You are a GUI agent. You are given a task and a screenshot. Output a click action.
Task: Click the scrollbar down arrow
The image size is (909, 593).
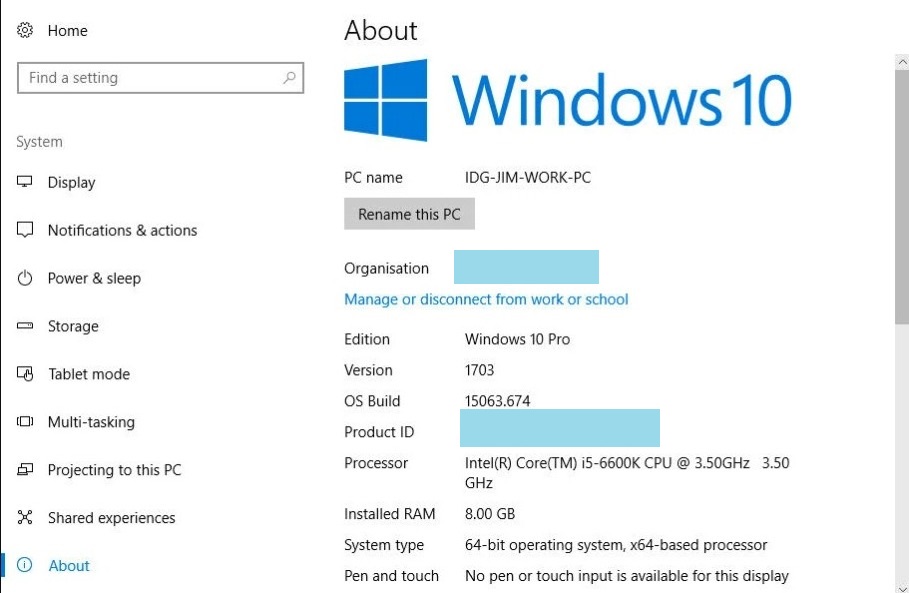pos(901,585)
